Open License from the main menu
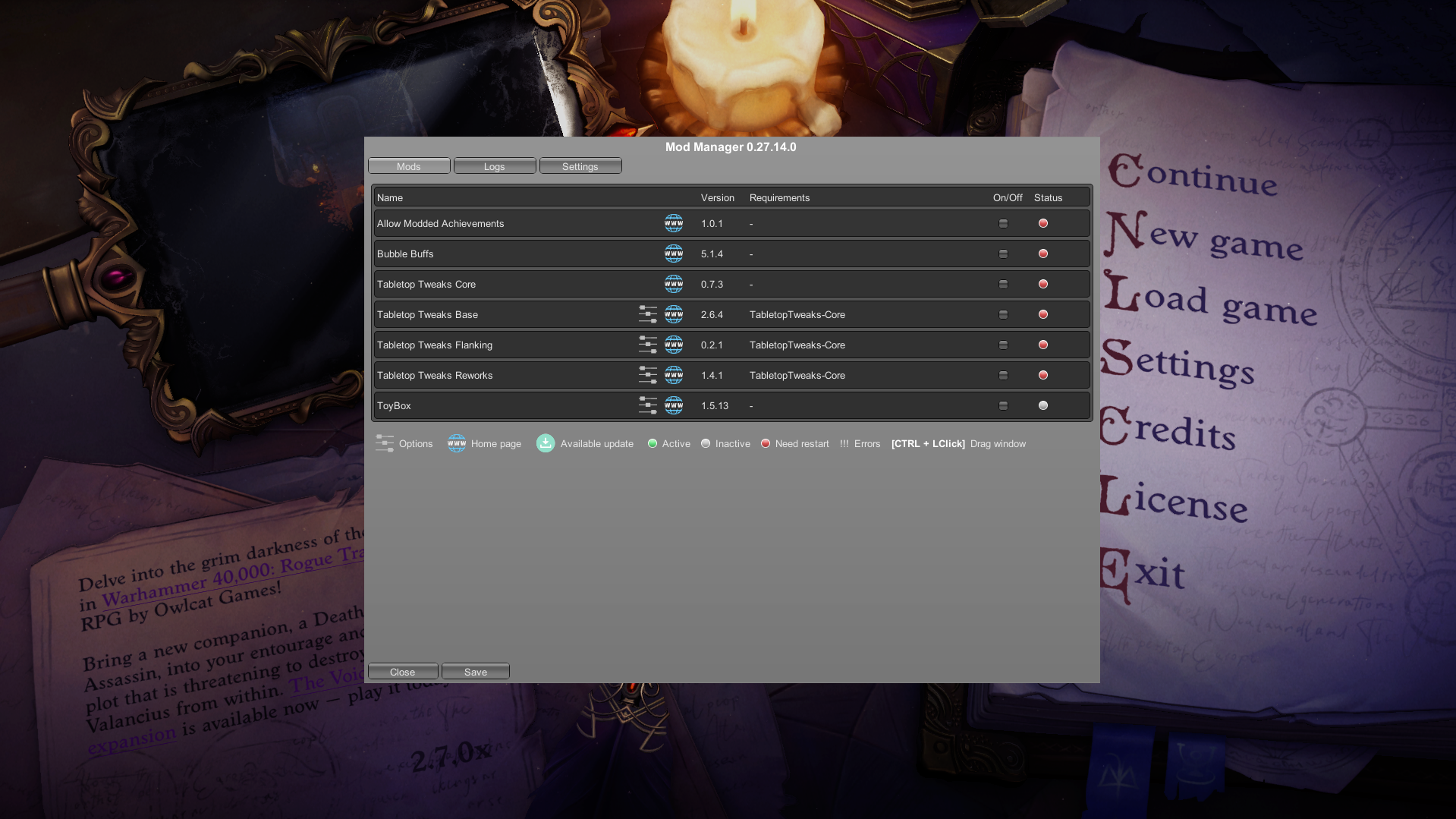The image size is (1456, 819). click(x=1174, y=499)
